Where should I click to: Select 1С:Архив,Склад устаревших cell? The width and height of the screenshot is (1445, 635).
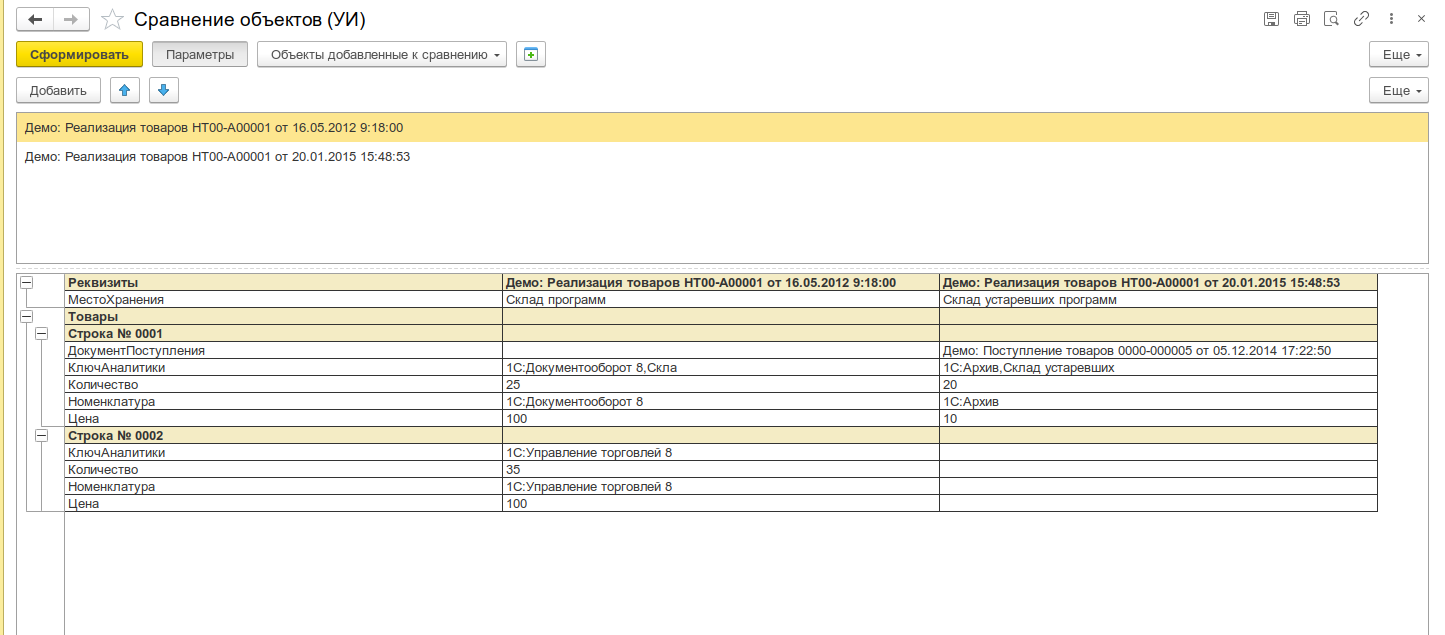(x=1159, y=367)
